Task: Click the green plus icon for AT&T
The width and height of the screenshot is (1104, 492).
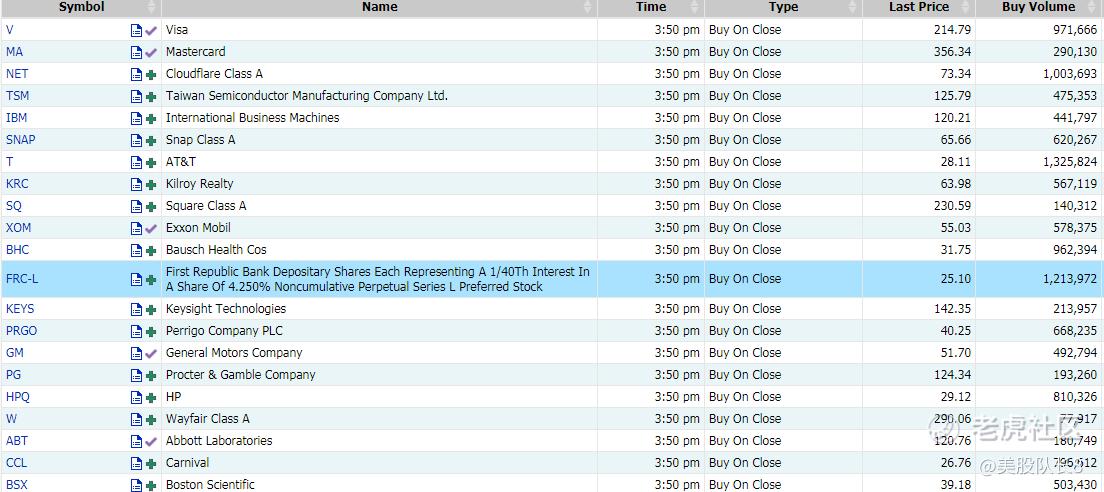Action: [x=151, y=163]
